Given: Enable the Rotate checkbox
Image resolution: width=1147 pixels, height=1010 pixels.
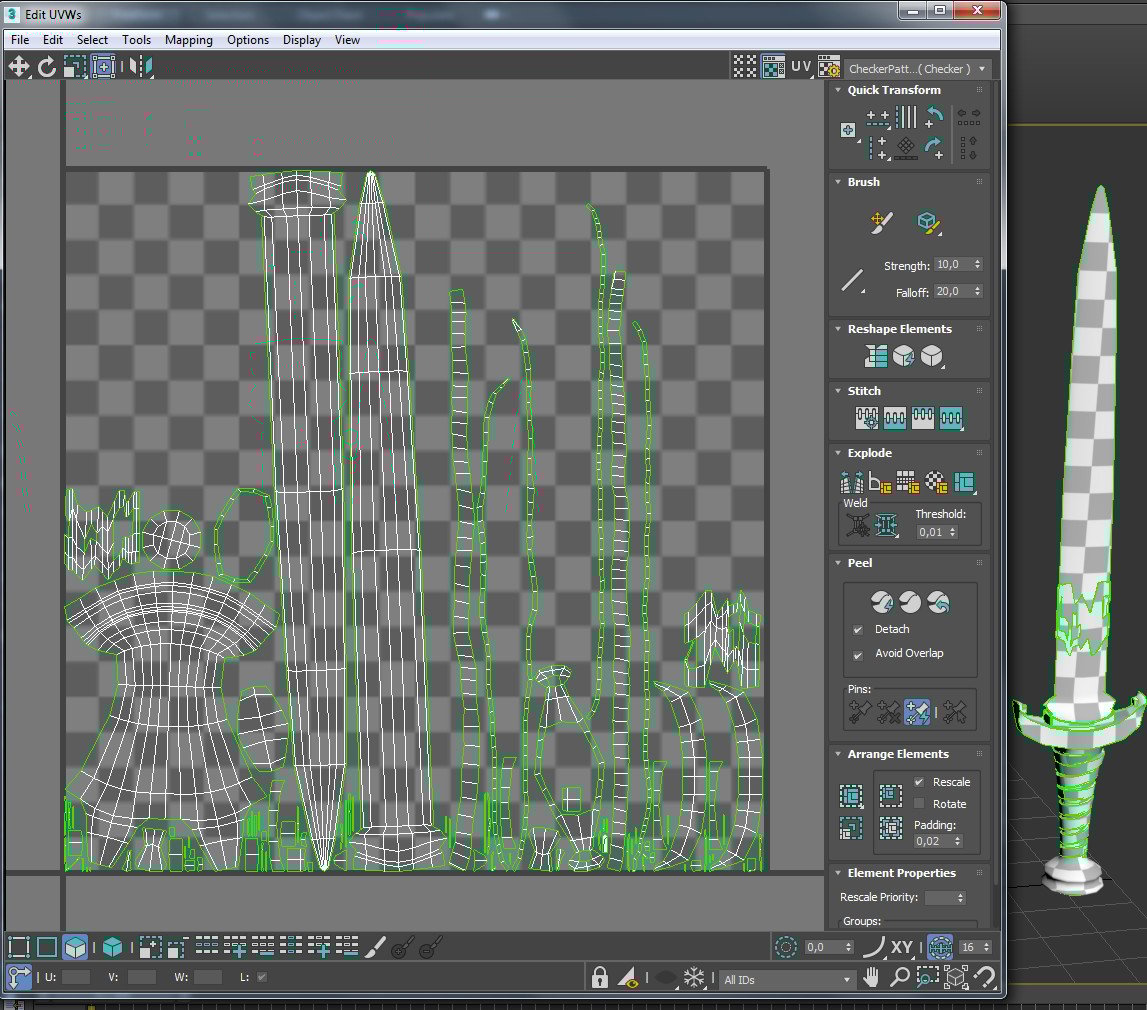Looking at the screenshot, I should point(919,804).
